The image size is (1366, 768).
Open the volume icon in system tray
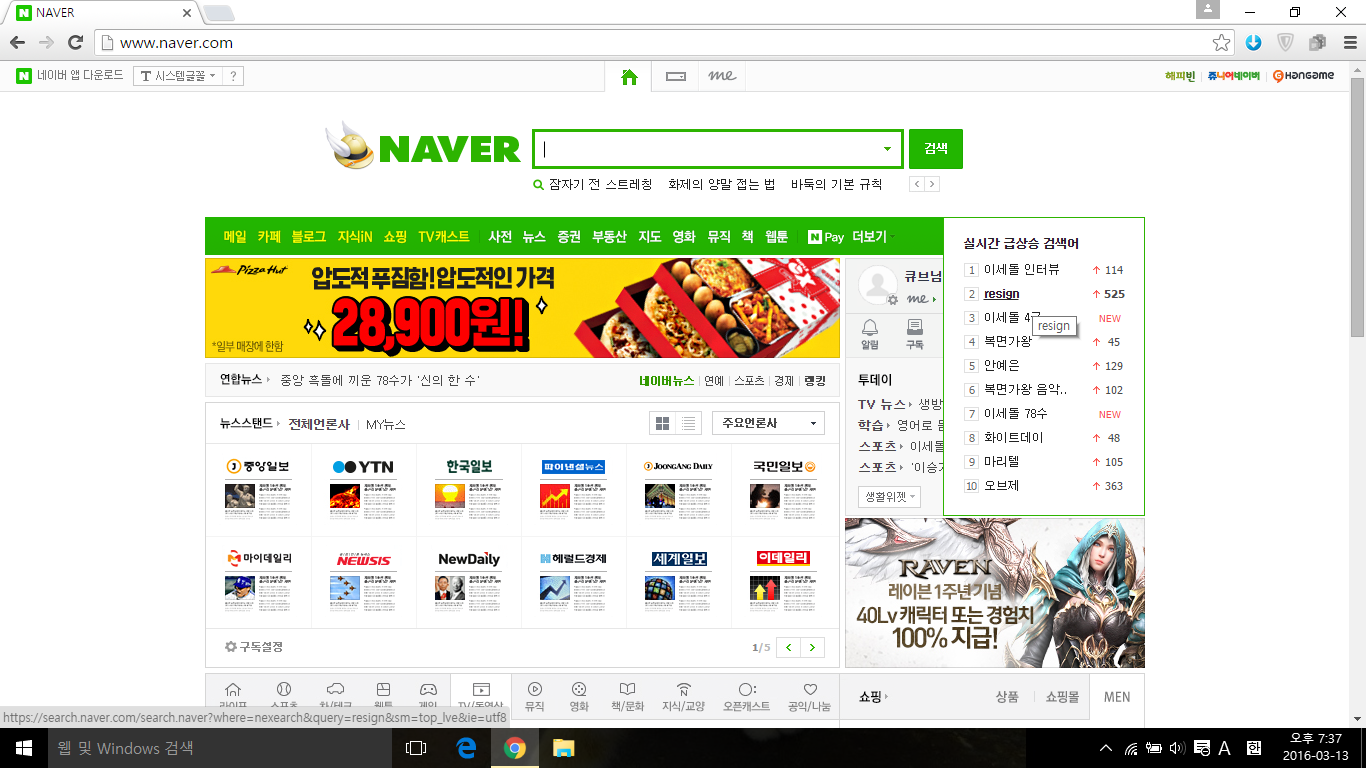click(1177, 748)
